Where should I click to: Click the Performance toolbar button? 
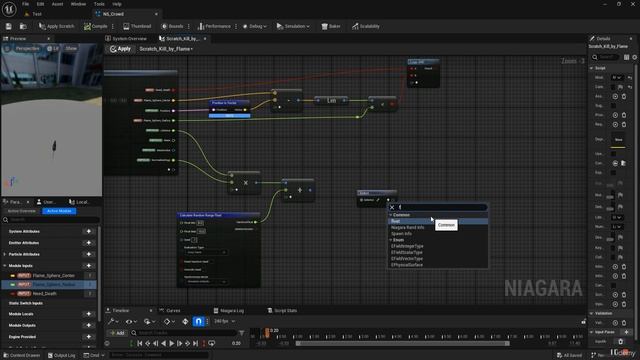click(214, 26)
